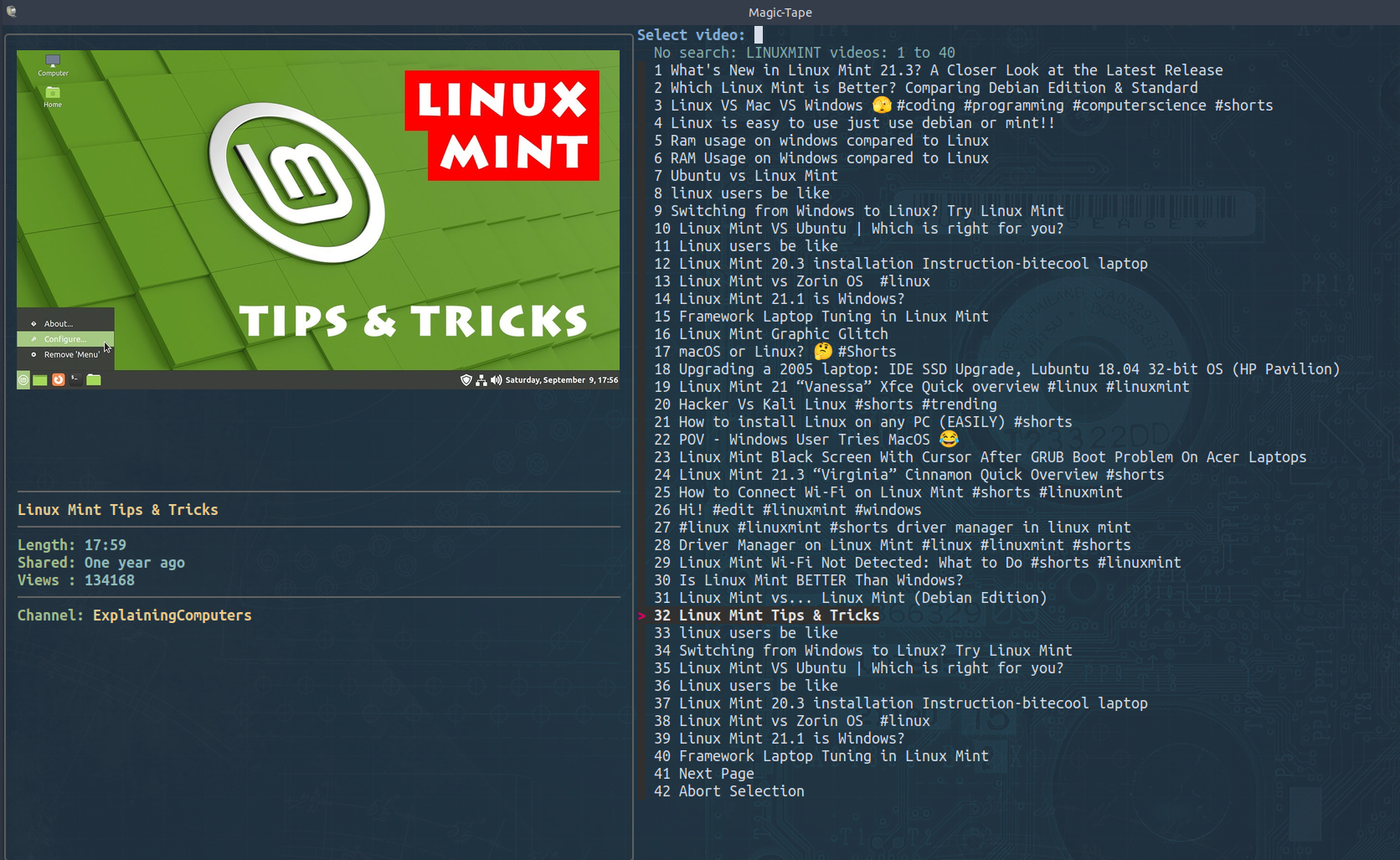Select video 16 Linux Mint Graphic Glitch
This screenshot has height=860, width=1400.
coord(770,334)
